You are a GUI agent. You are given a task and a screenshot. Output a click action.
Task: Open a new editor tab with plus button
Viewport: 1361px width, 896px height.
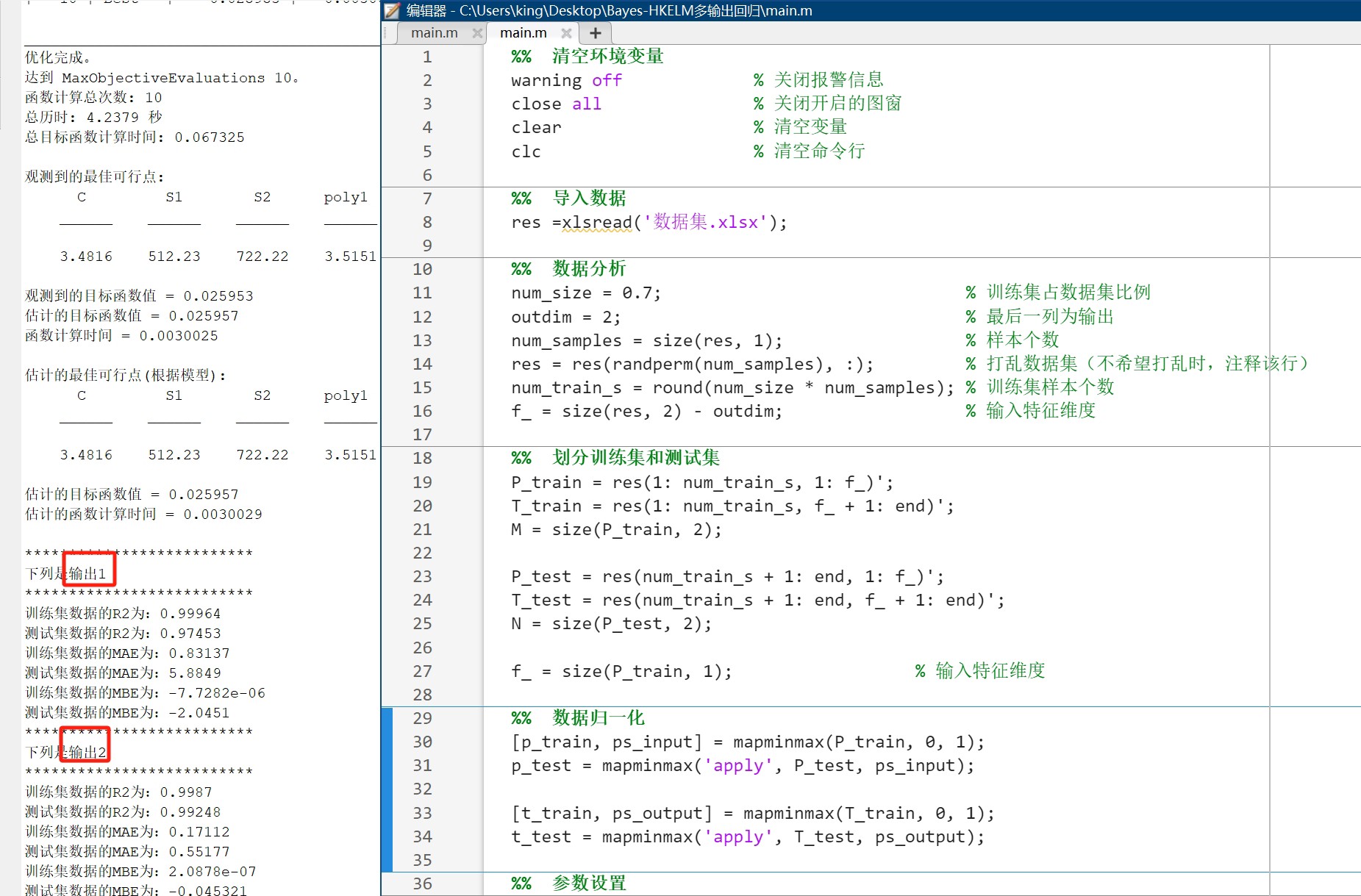(596, 33)
